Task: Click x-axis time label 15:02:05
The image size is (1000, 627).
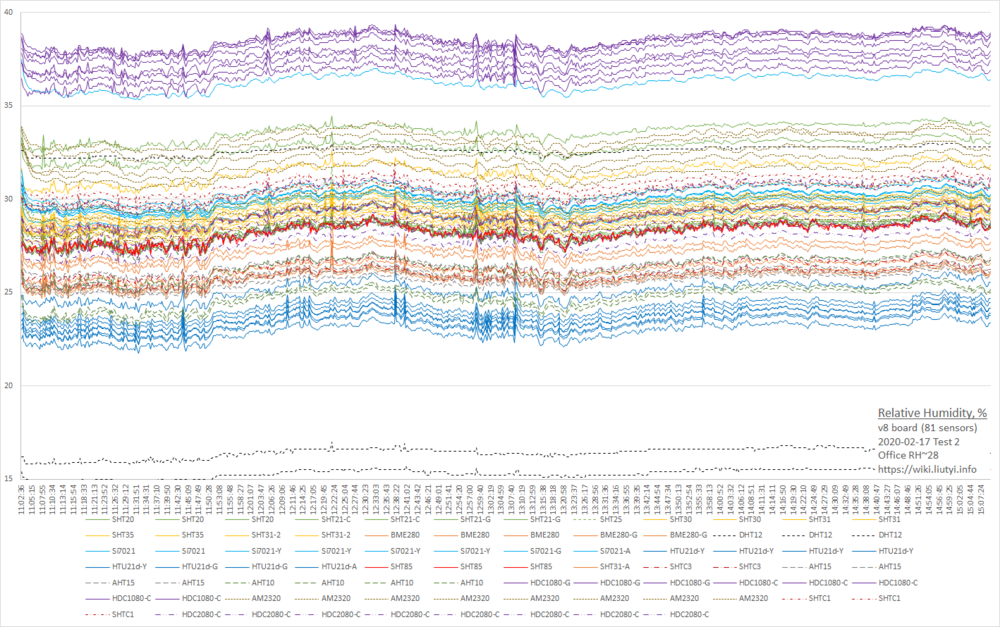Action: (x=960, y=499)
